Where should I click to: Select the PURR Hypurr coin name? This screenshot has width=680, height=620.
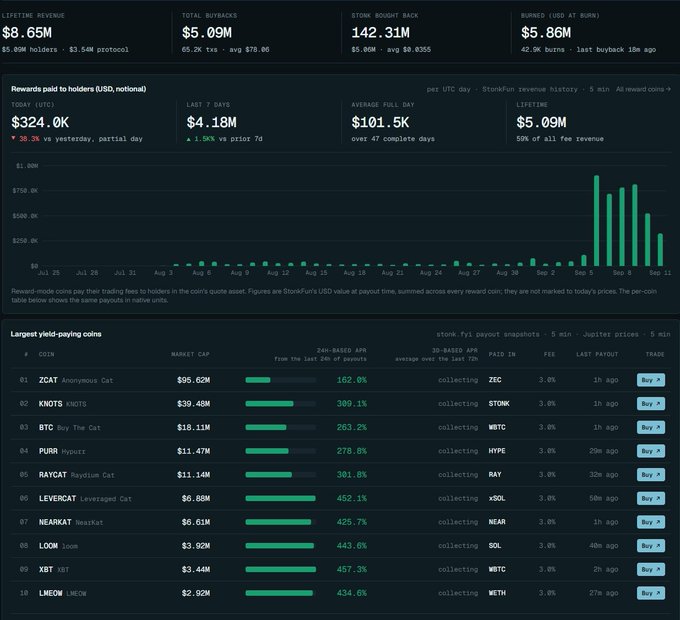pyautogui.click(x=62, y=451)
